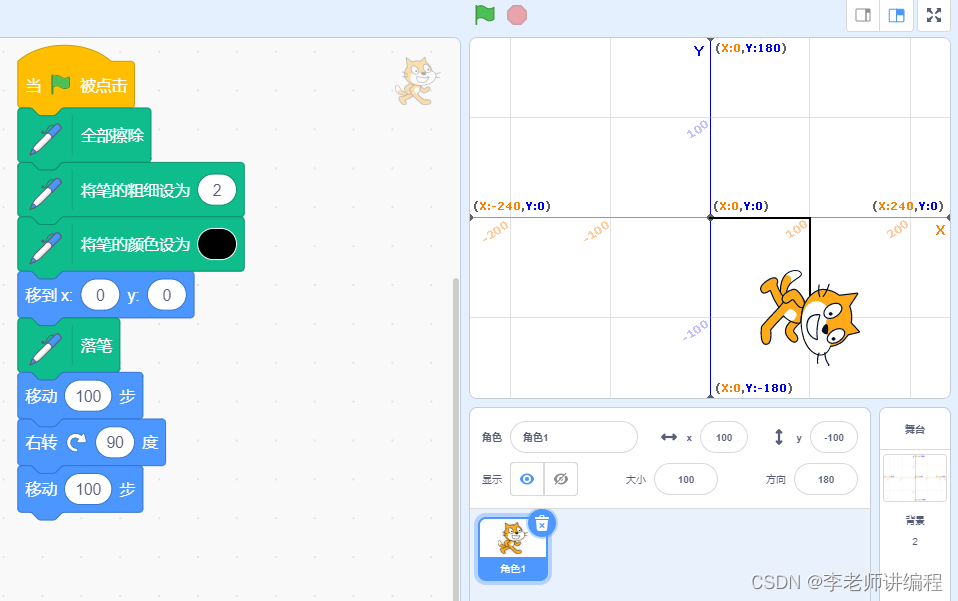Click the 当绿旗被点击 hat block
The width and height of the screenshot is (958, 601).
76,81
